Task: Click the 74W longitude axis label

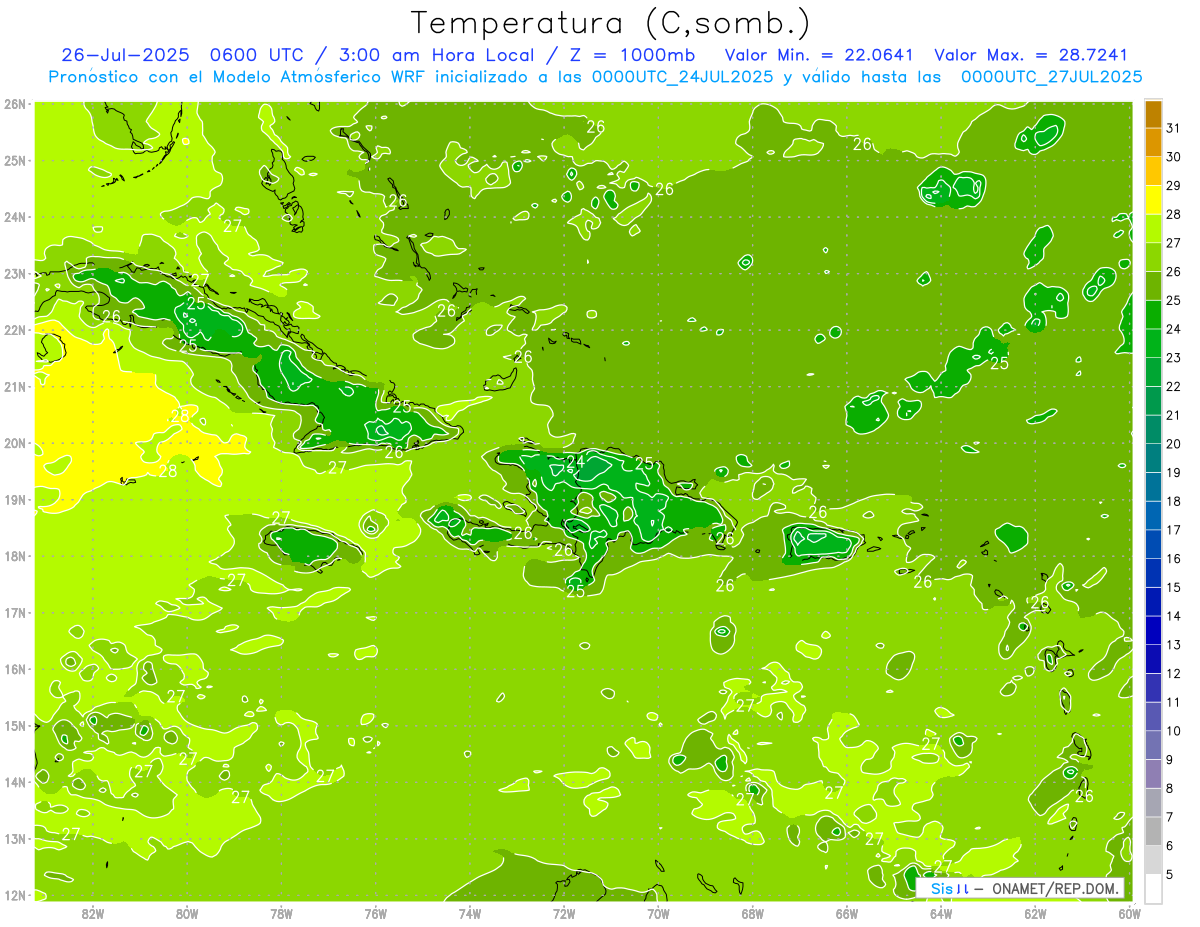Action: point(470,913)
